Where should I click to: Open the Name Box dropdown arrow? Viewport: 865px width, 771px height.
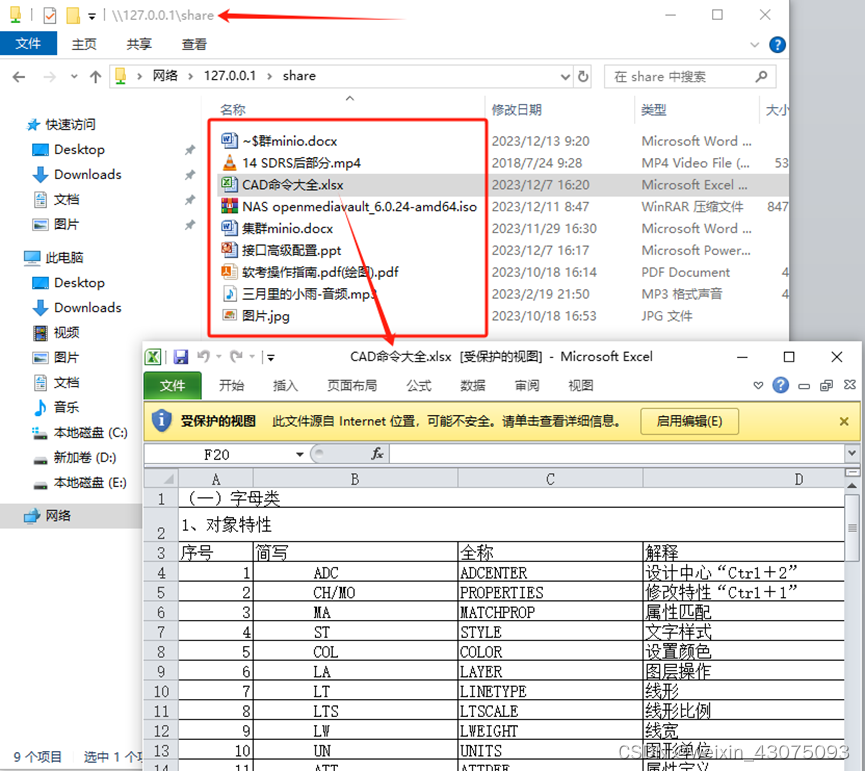click(x=300, y=454)
